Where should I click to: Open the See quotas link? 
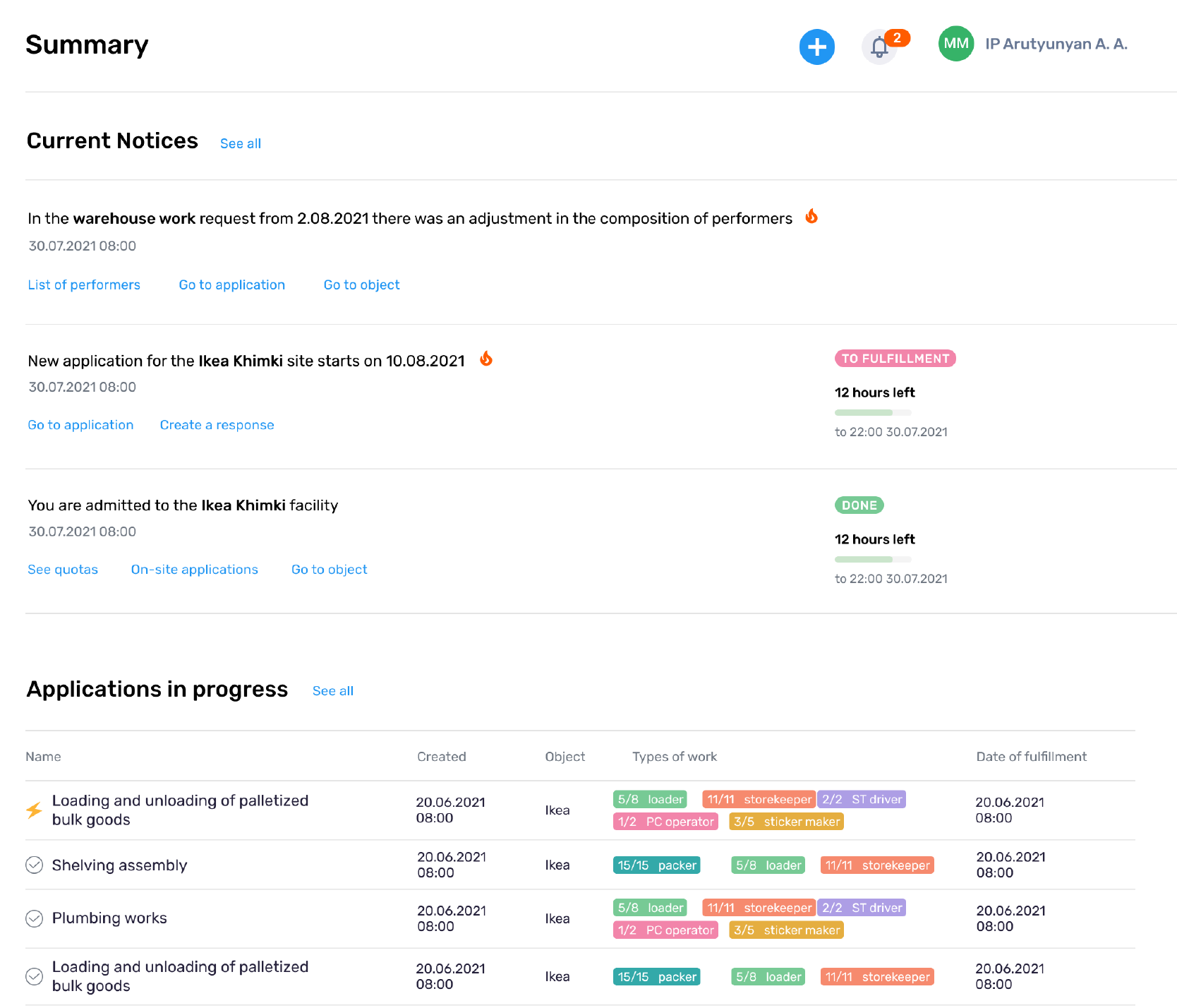(63, 570)
